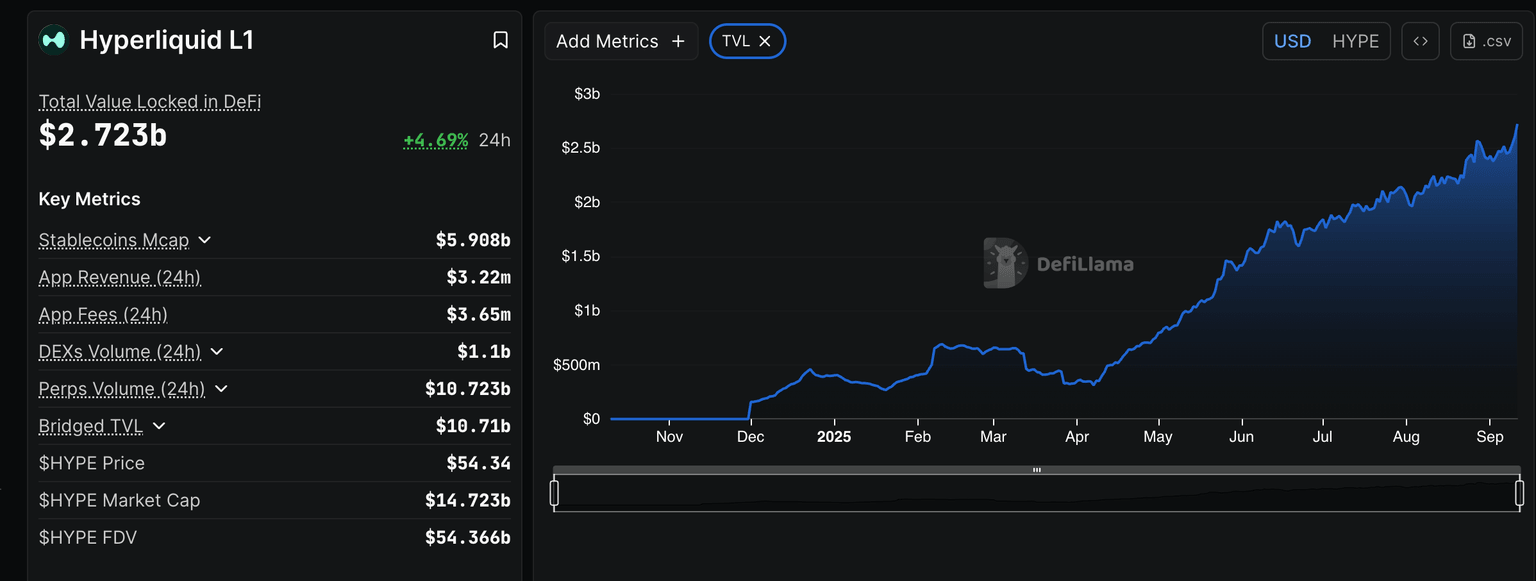The width and height of the screenshot is (1536, 581).
Task: Toggle the TVL metric chip
Action: click(x=735, y=41)
